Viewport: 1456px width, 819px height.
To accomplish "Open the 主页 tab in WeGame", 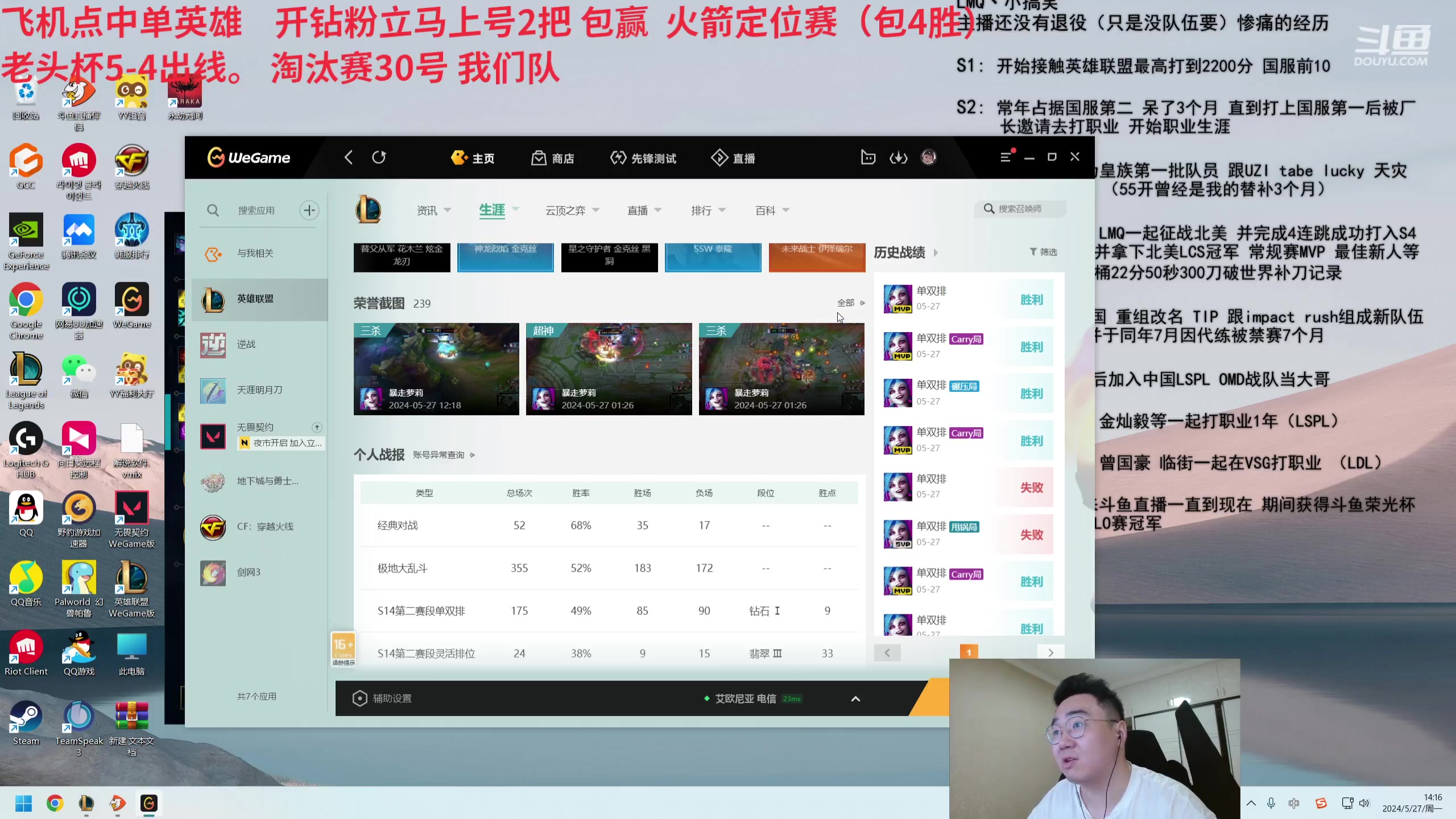I will click(x=473, y=158).
